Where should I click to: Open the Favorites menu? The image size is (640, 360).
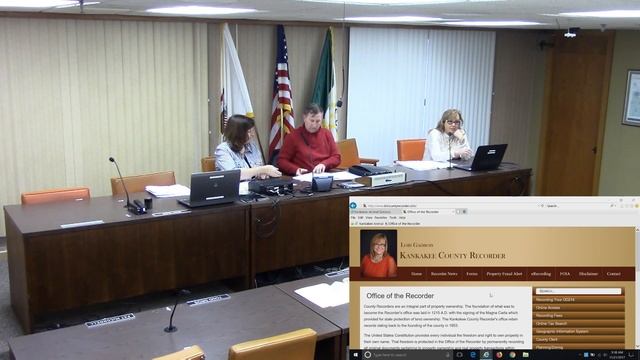(380, 218)
